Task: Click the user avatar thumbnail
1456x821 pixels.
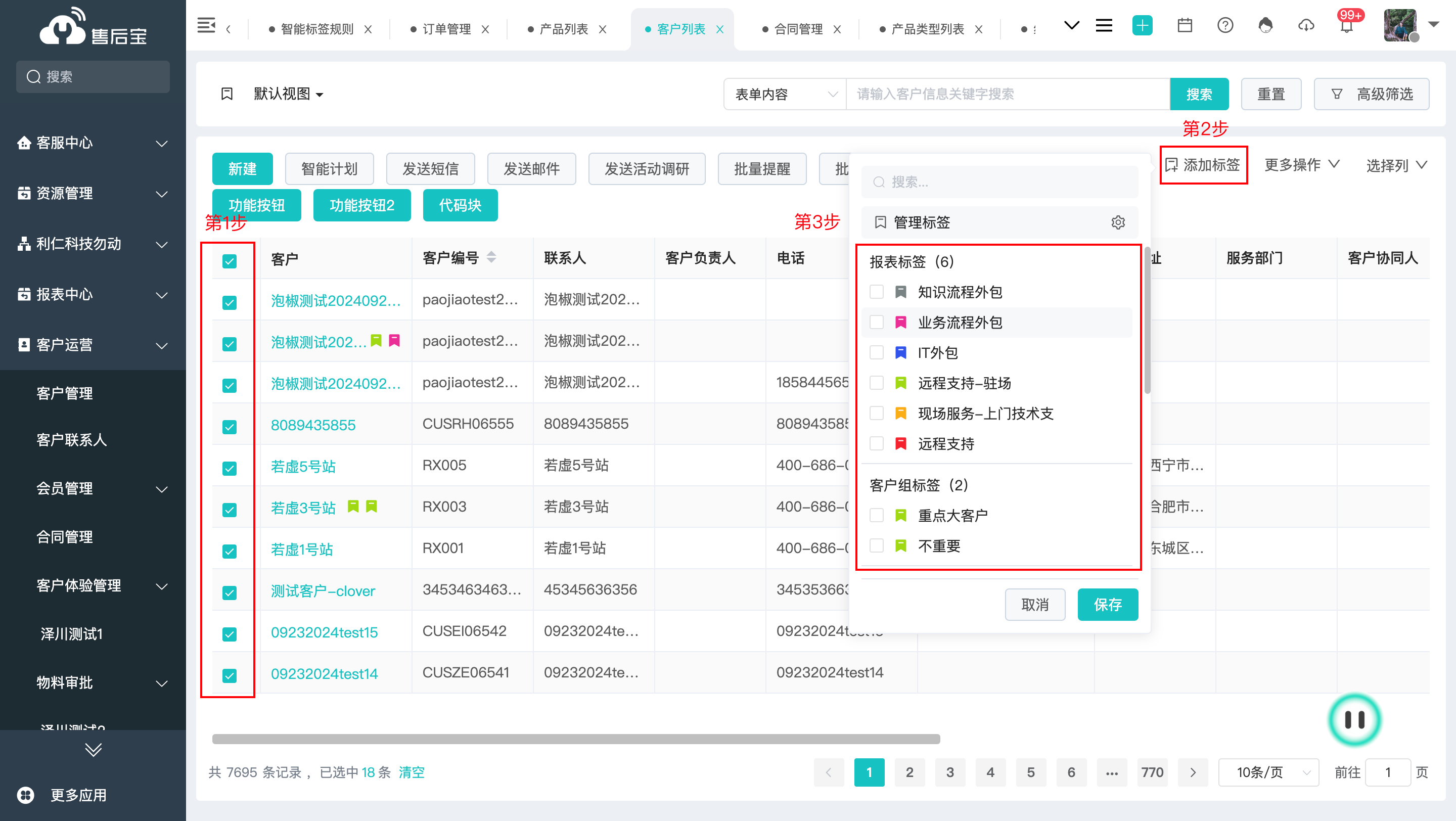Action: coord(1400,25)
